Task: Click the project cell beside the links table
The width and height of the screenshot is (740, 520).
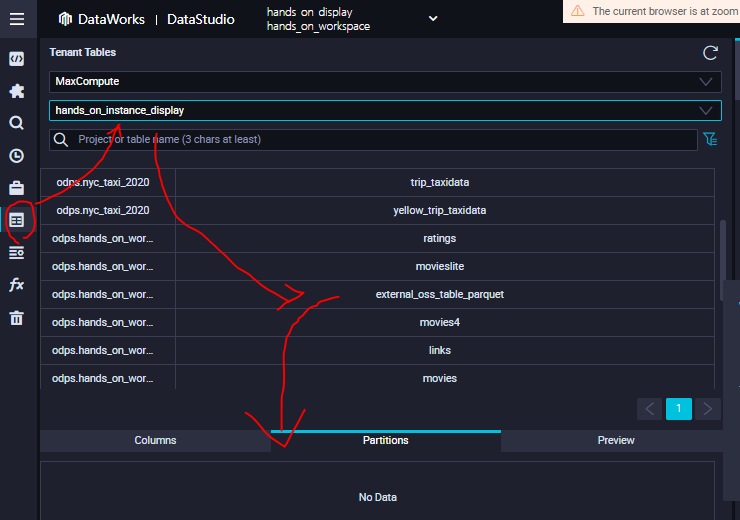Action: pos(108,350)
